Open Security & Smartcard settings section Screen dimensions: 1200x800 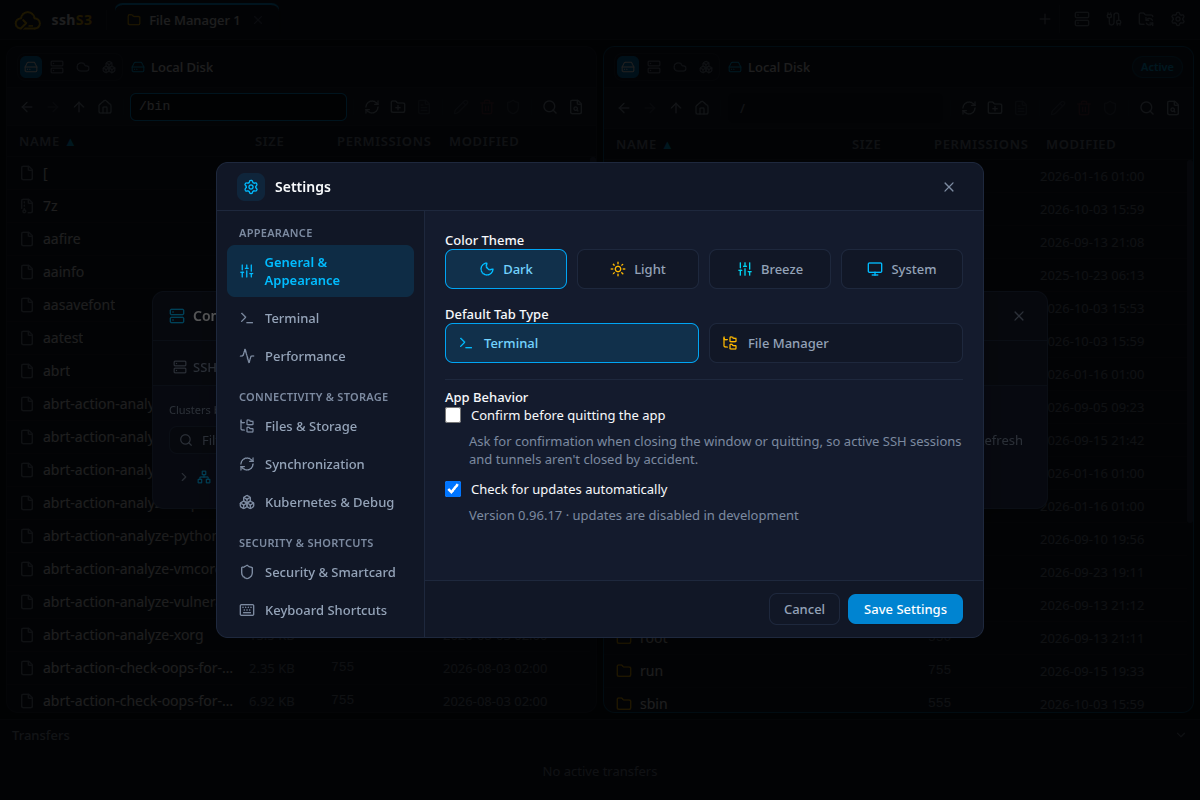(x=320, y=572)
